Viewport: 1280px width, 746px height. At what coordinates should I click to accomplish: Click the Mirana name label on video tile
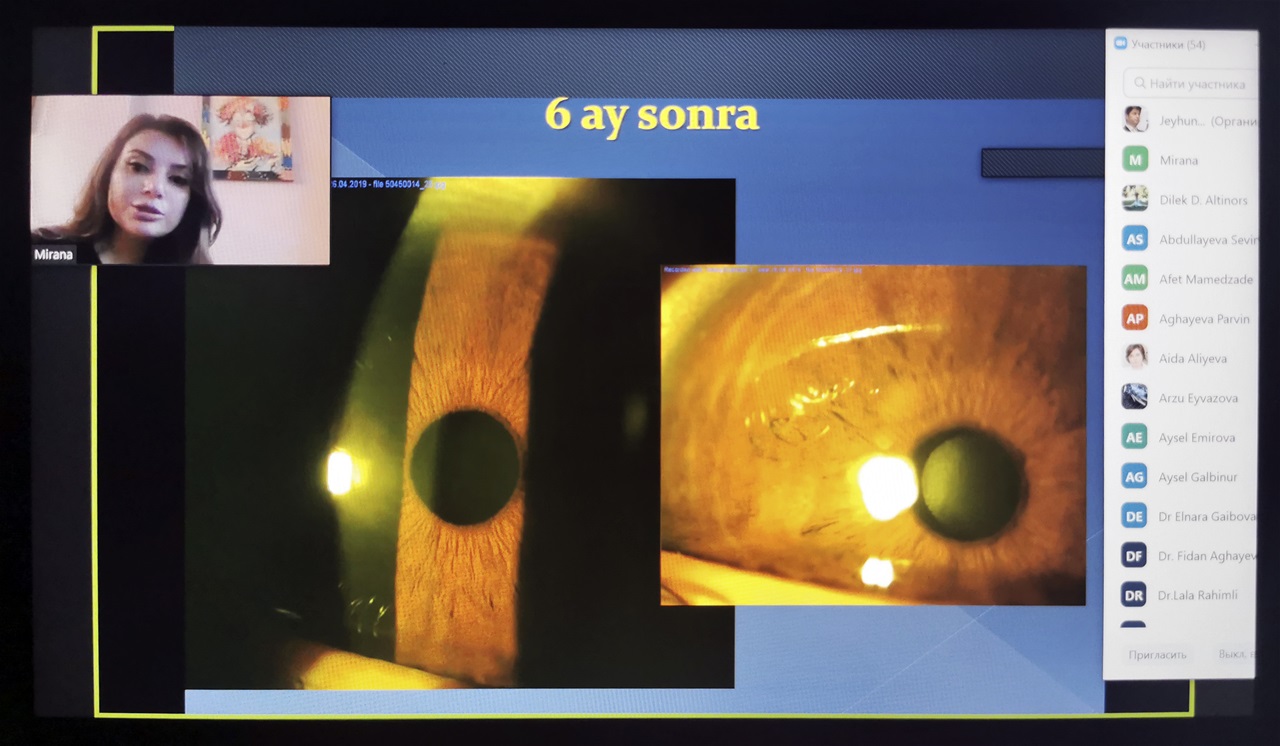click(x=54, y=255)
